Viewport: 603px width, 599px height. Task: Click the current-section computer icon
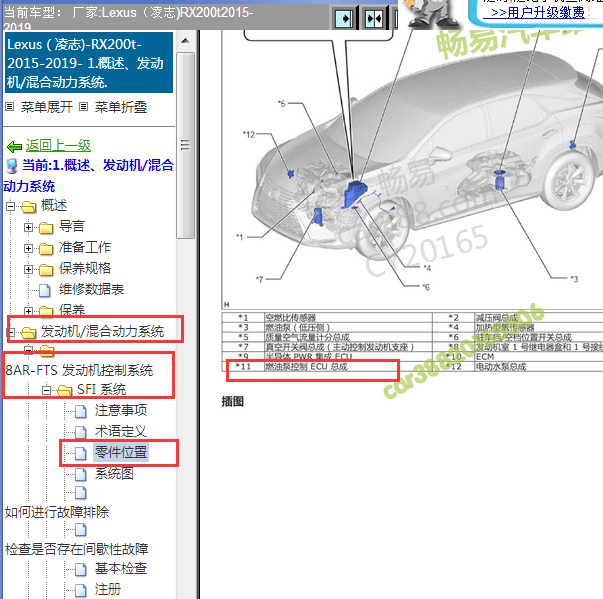pyautogui.click(x=12, y=166)
